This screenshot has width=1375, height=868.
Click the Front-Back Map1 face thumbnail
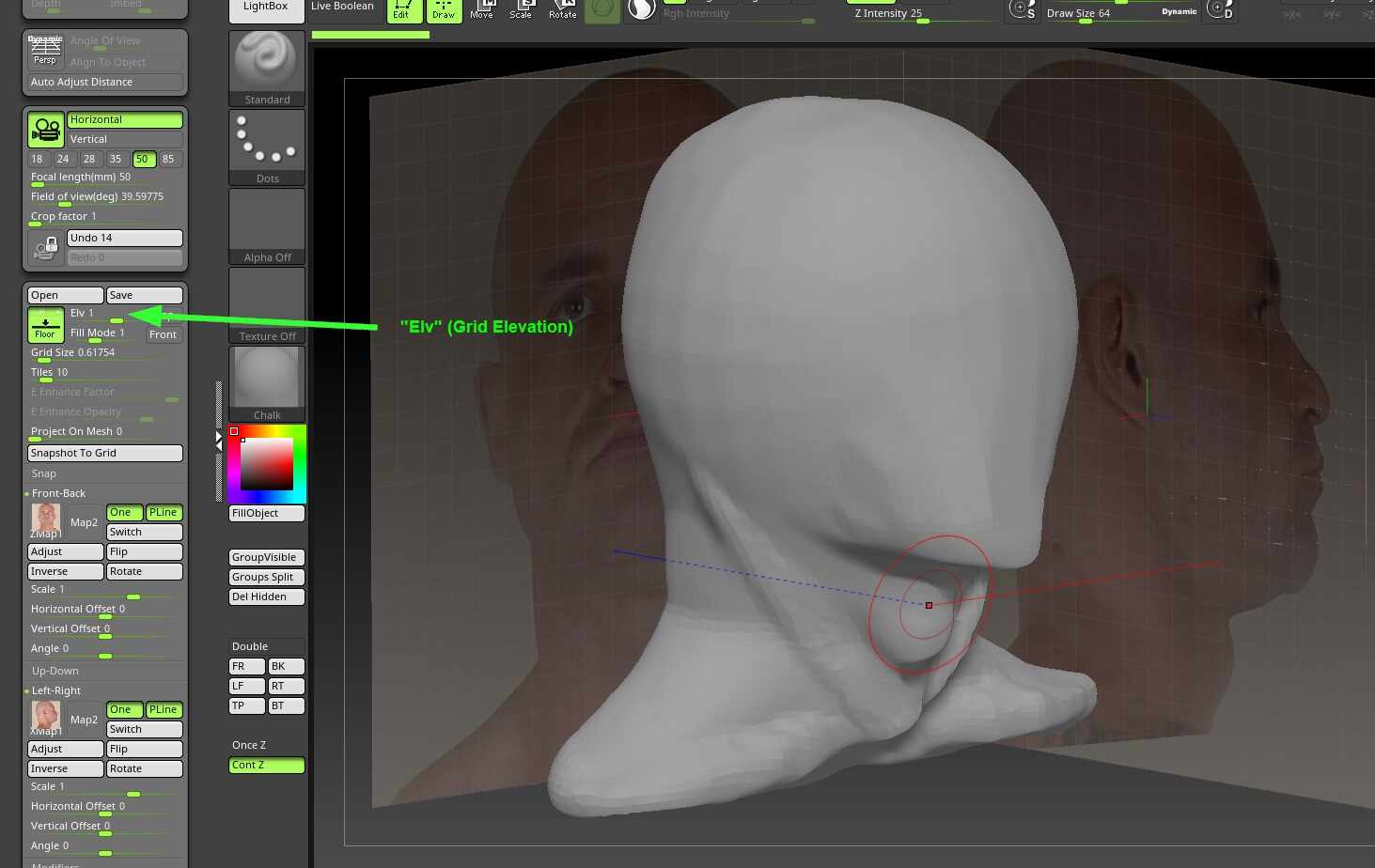46,519
